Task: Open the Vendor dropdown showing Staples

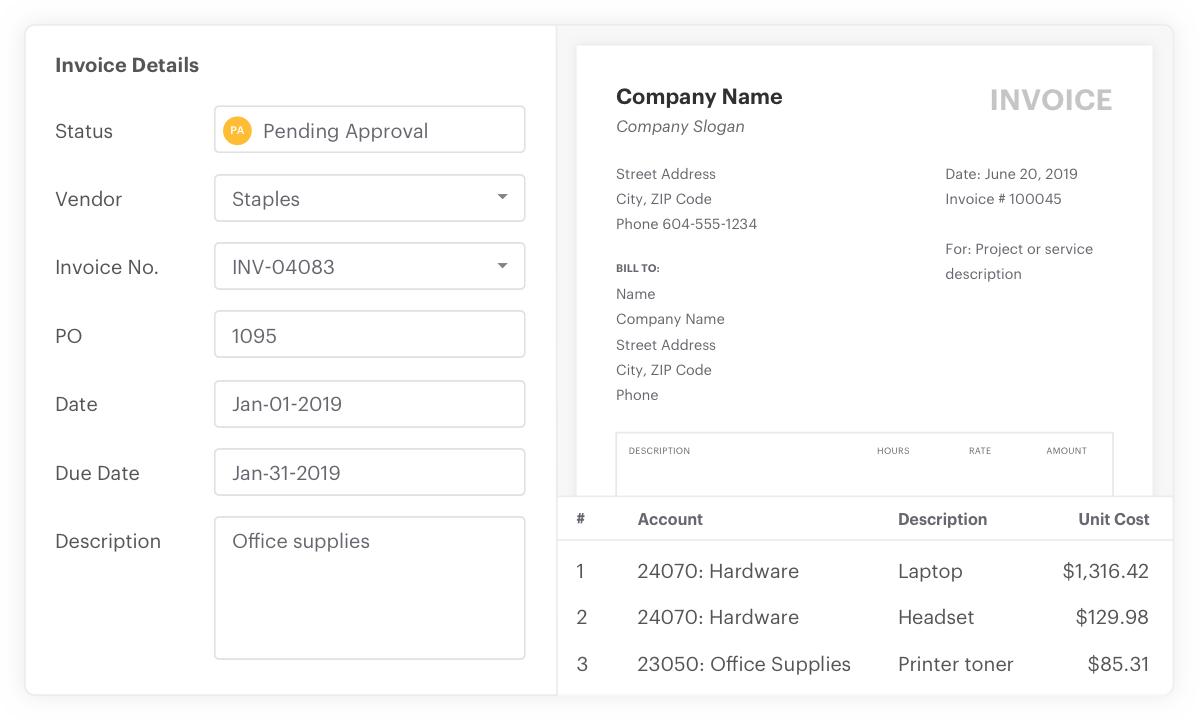Action: 369,198
